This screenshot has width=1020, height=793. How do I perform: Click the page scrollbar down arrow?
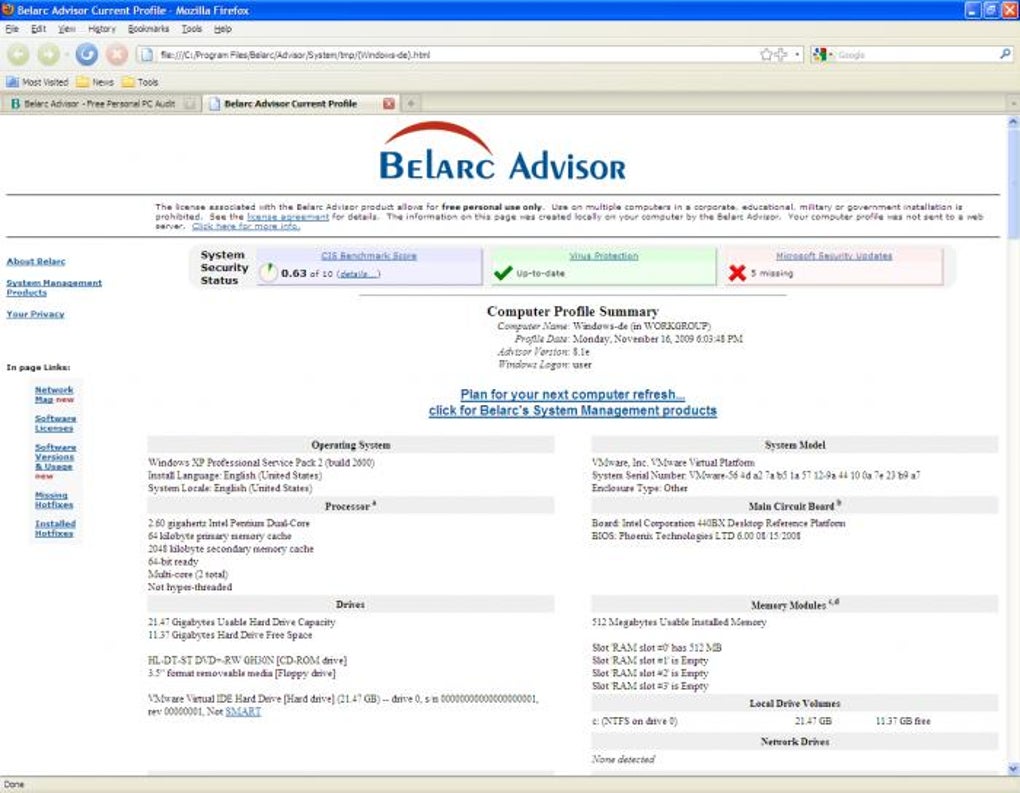coord(1013,769)
